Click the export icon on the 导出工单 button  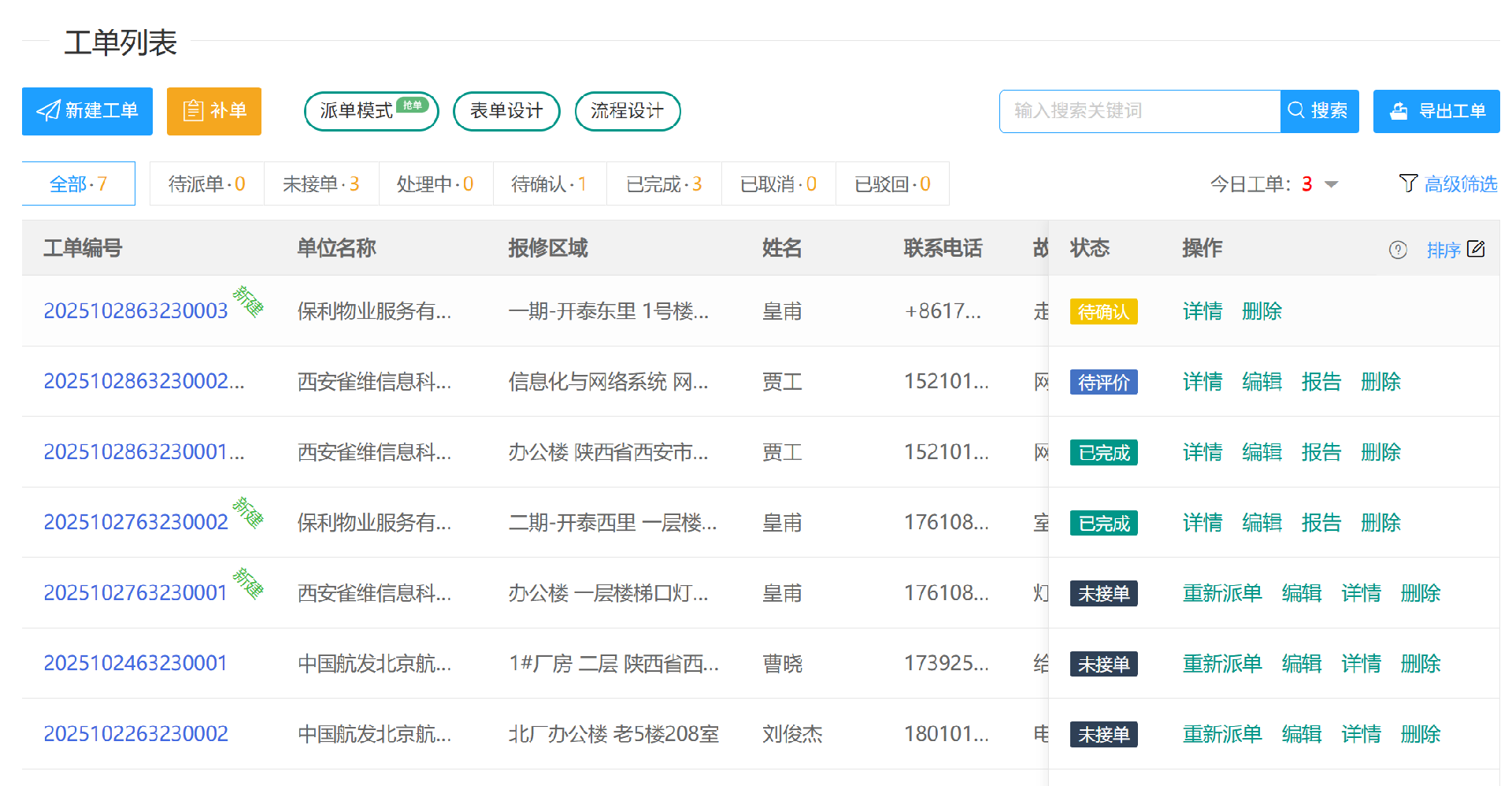tap(1399, 111)
